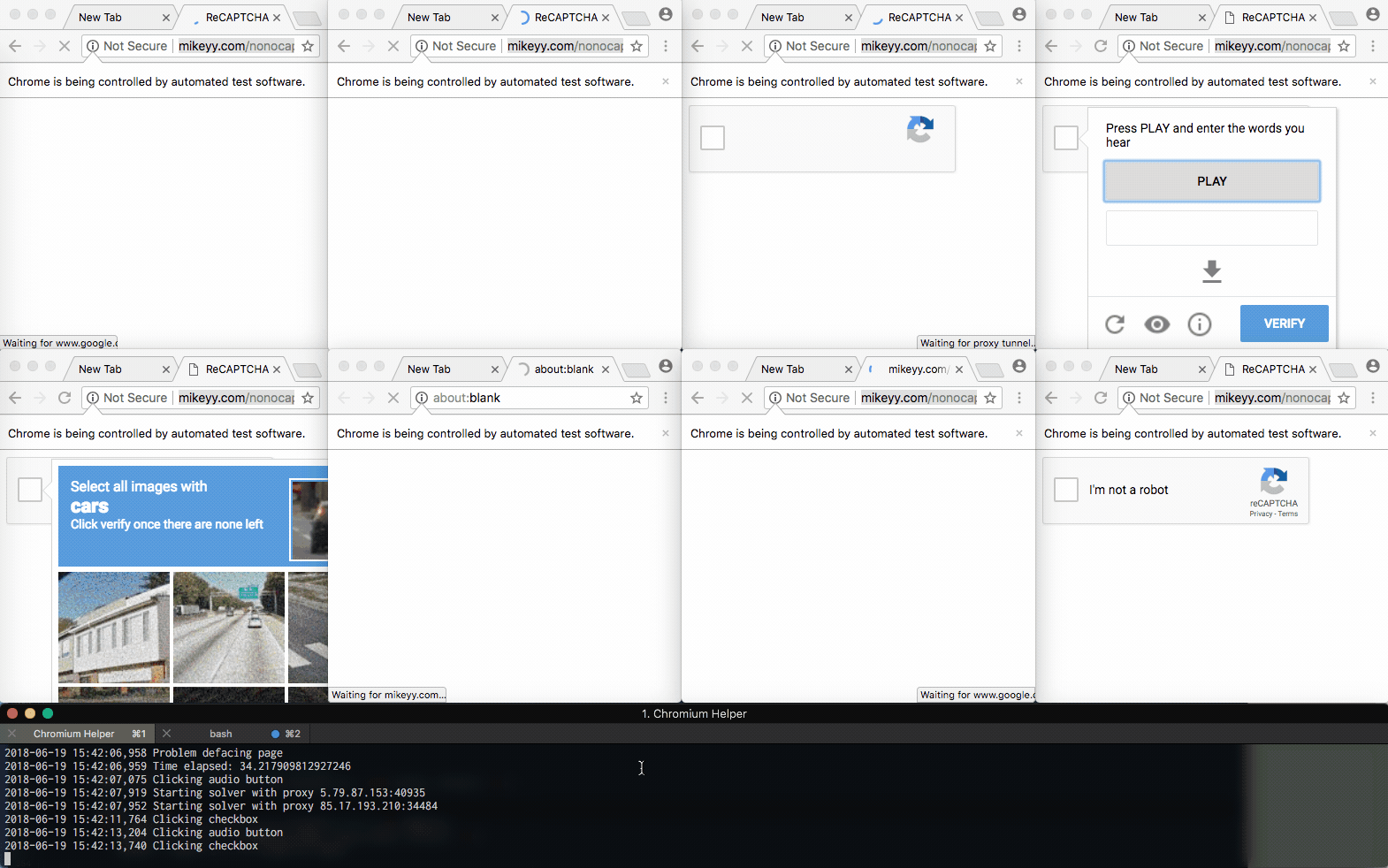Select the white building image tile
This screenshot has width=1388, height=868.
(114, 628)
